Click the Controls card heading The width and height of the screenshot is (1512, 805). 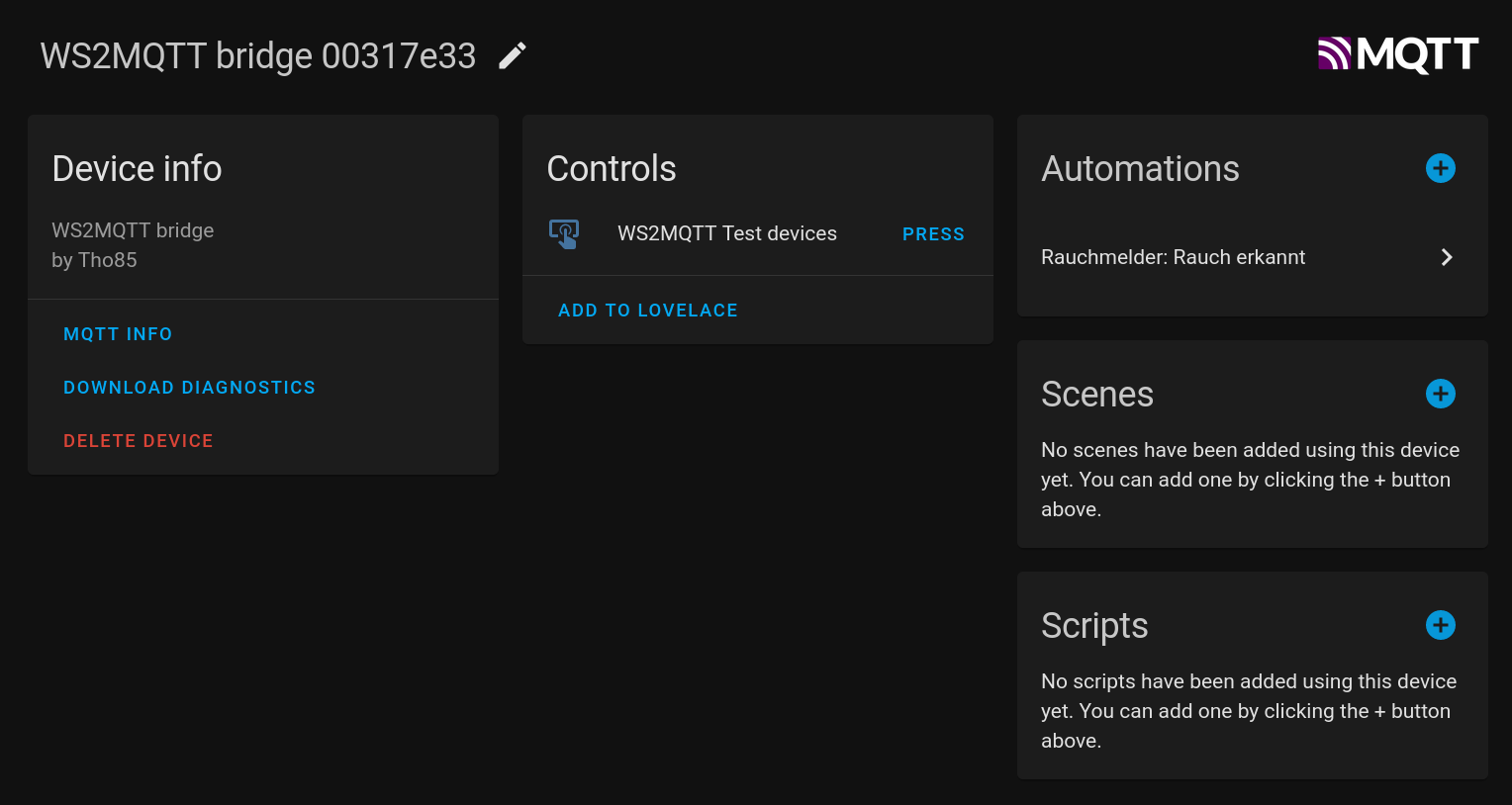612,169
